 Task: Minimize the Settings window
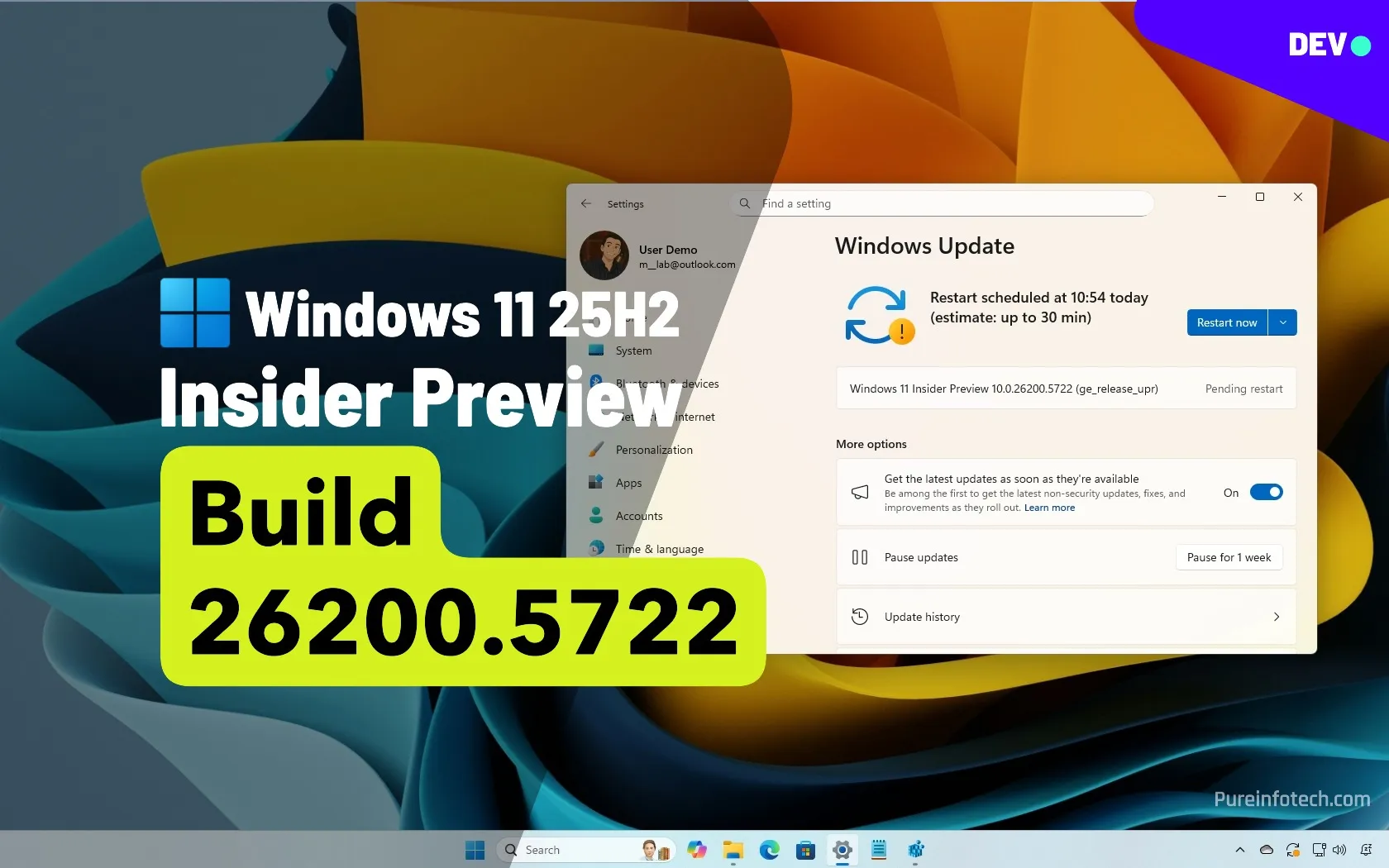1222,197
